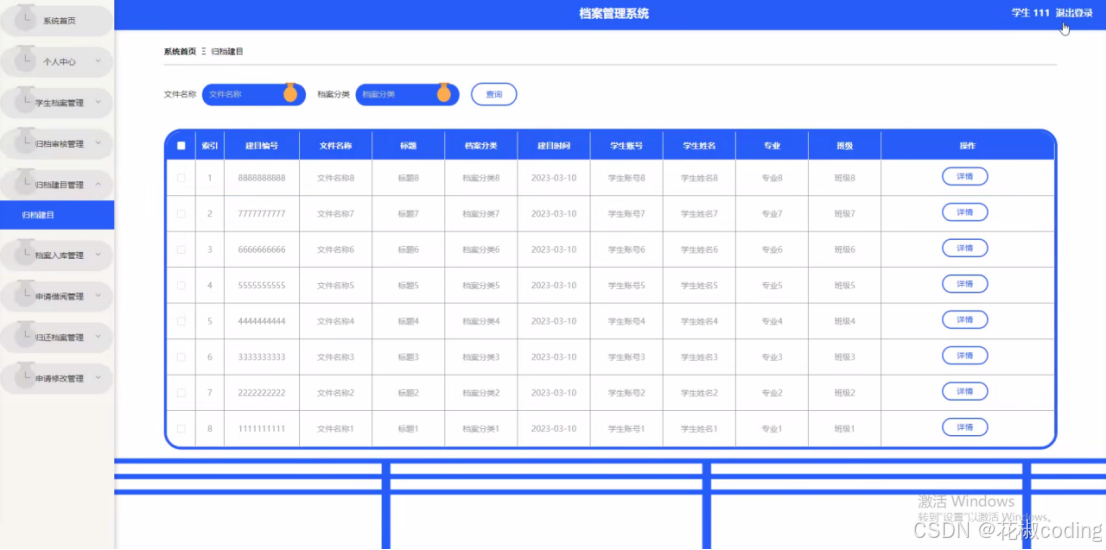The image size is (1106, 550).
Task: Click cell 档案分类5 in the table
Action: (480, 286)
